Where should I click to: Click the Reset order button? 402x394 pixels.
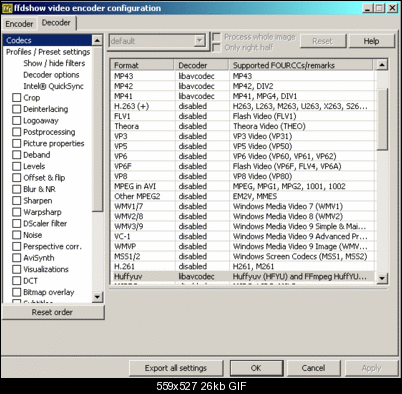click(x=52, y=312)
